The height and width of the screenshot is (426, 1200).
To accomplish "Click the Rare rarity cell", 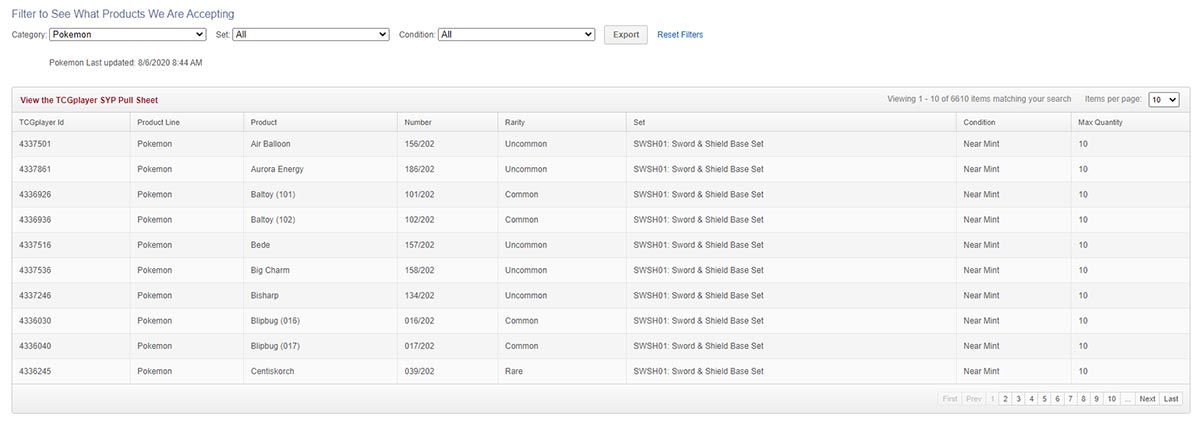I will pyautogui.click(x=562, y=371).
